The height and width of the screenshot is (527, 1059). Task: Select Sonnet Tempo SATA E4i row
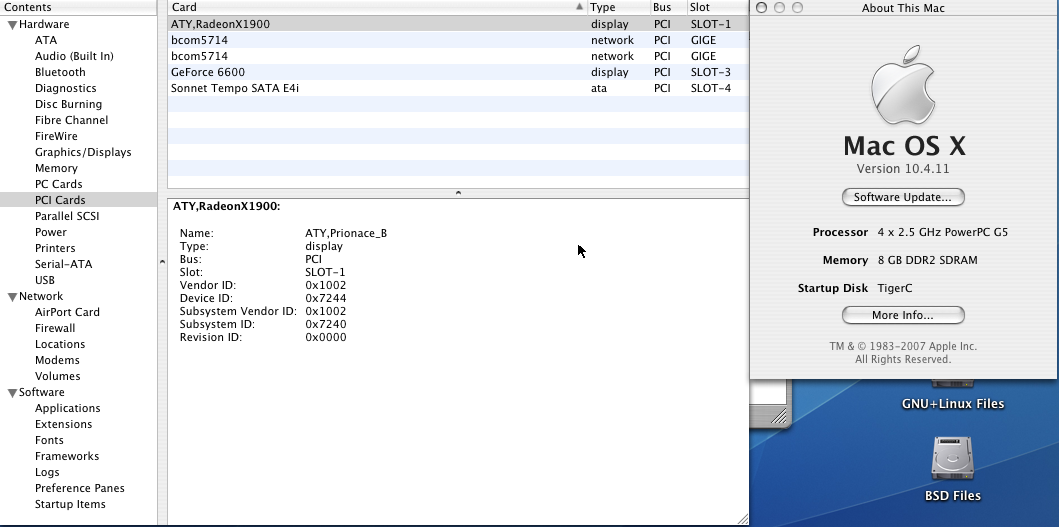pos(459,88)
